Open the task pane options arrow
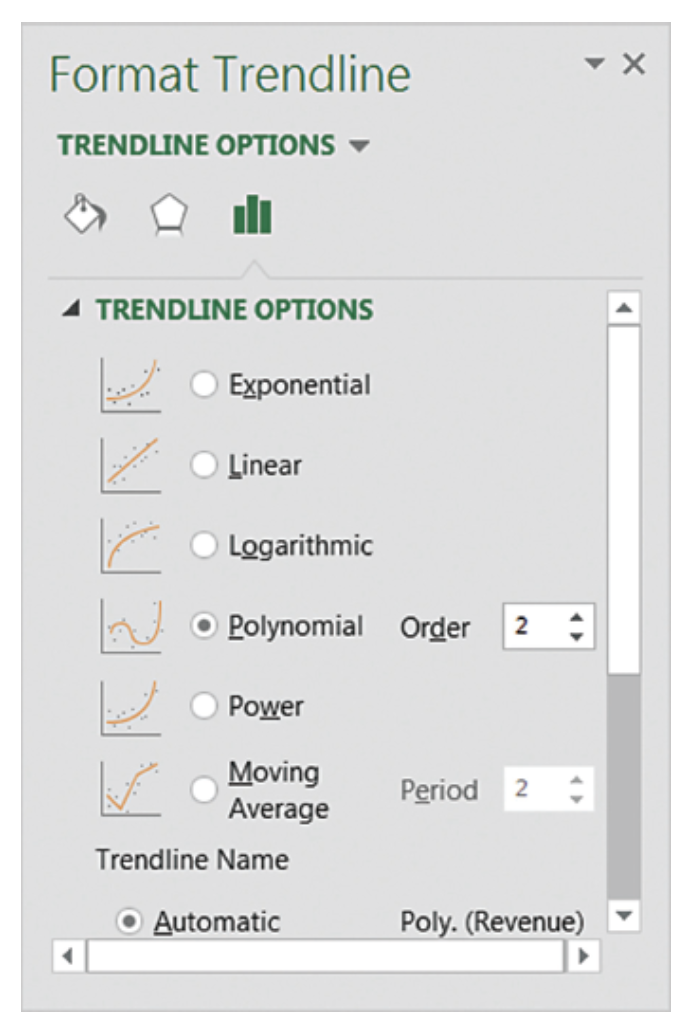Screen dimensions: 684x1024 click(x=595, y=65)
